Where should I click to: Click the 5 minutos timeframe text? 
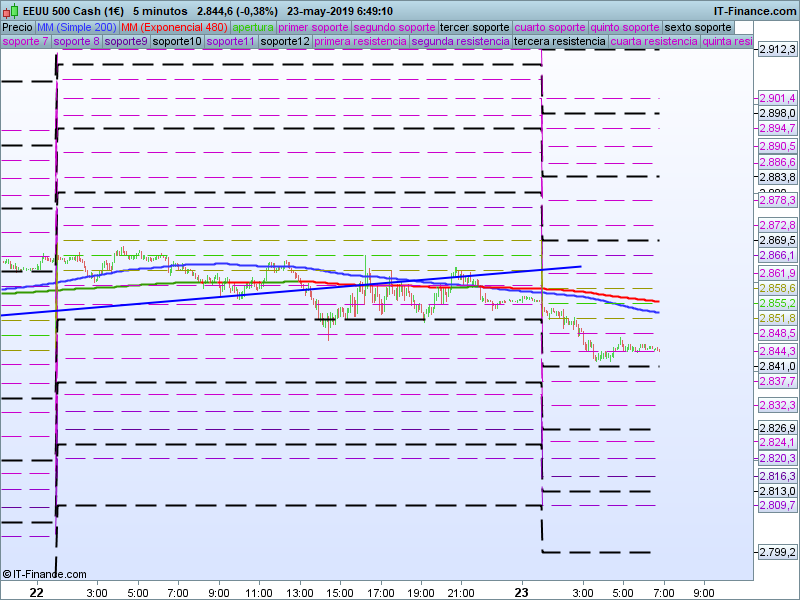(x=160, y=11)
